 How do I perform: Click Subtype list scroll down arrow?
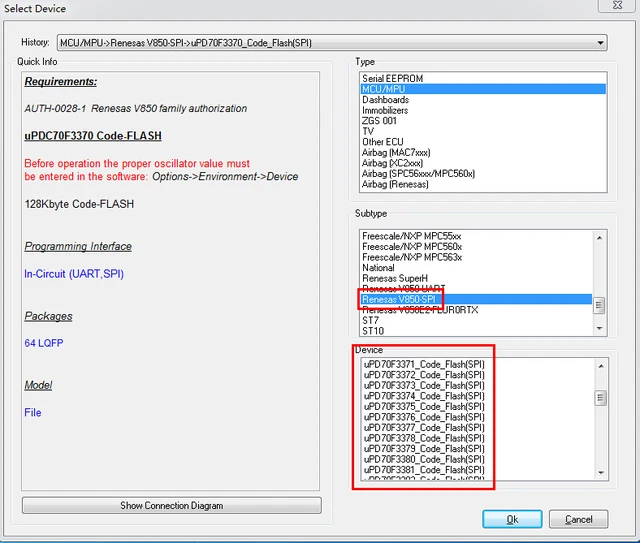click(599, 329)
